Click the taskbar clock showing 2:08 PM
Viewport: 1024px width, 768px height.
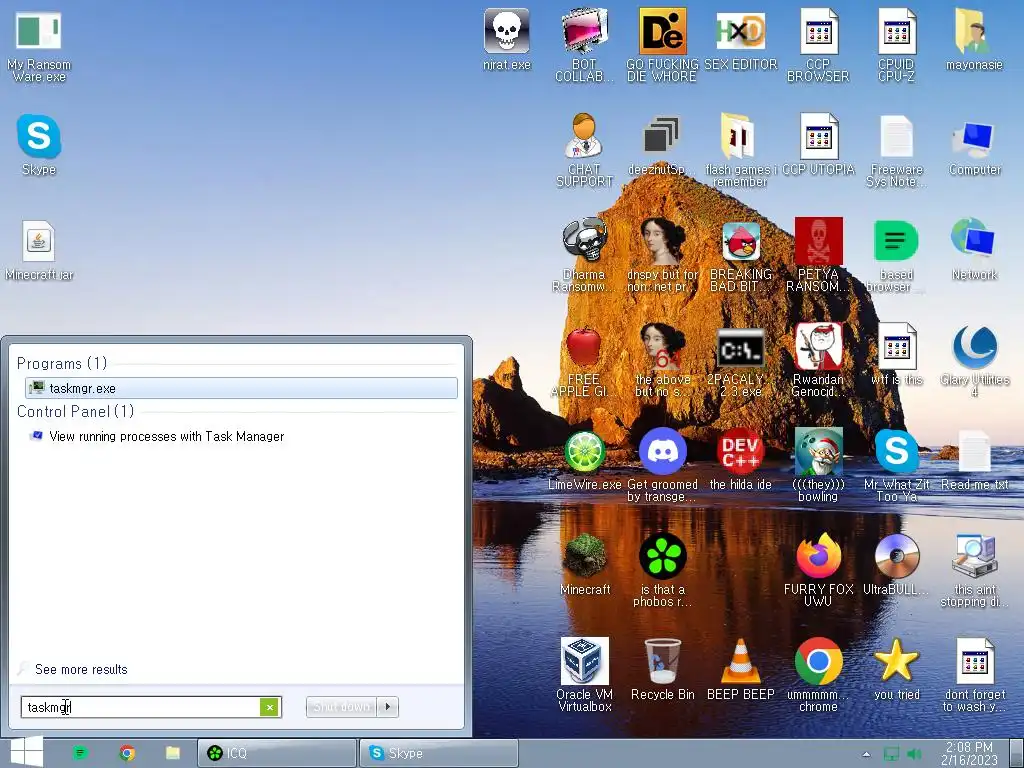pyautogui.click(x=969, y=753)
